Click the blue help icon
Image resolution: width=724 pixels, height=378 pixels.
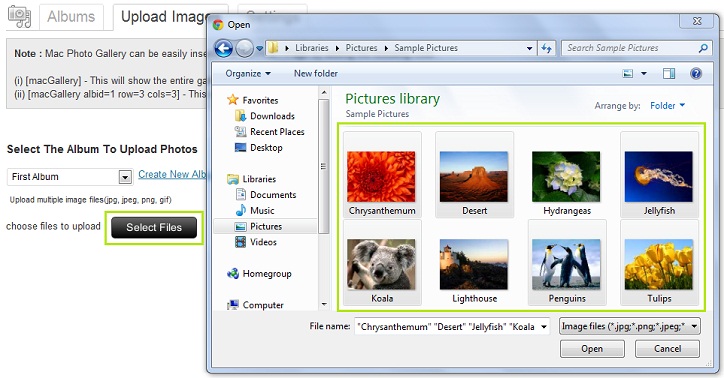point(696,73)
